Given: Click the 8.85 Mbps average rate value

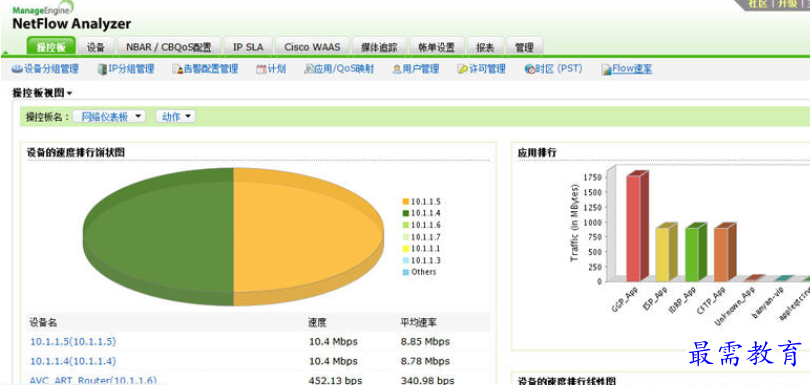Looking at the screenshot, I should [x=425, y=342].
